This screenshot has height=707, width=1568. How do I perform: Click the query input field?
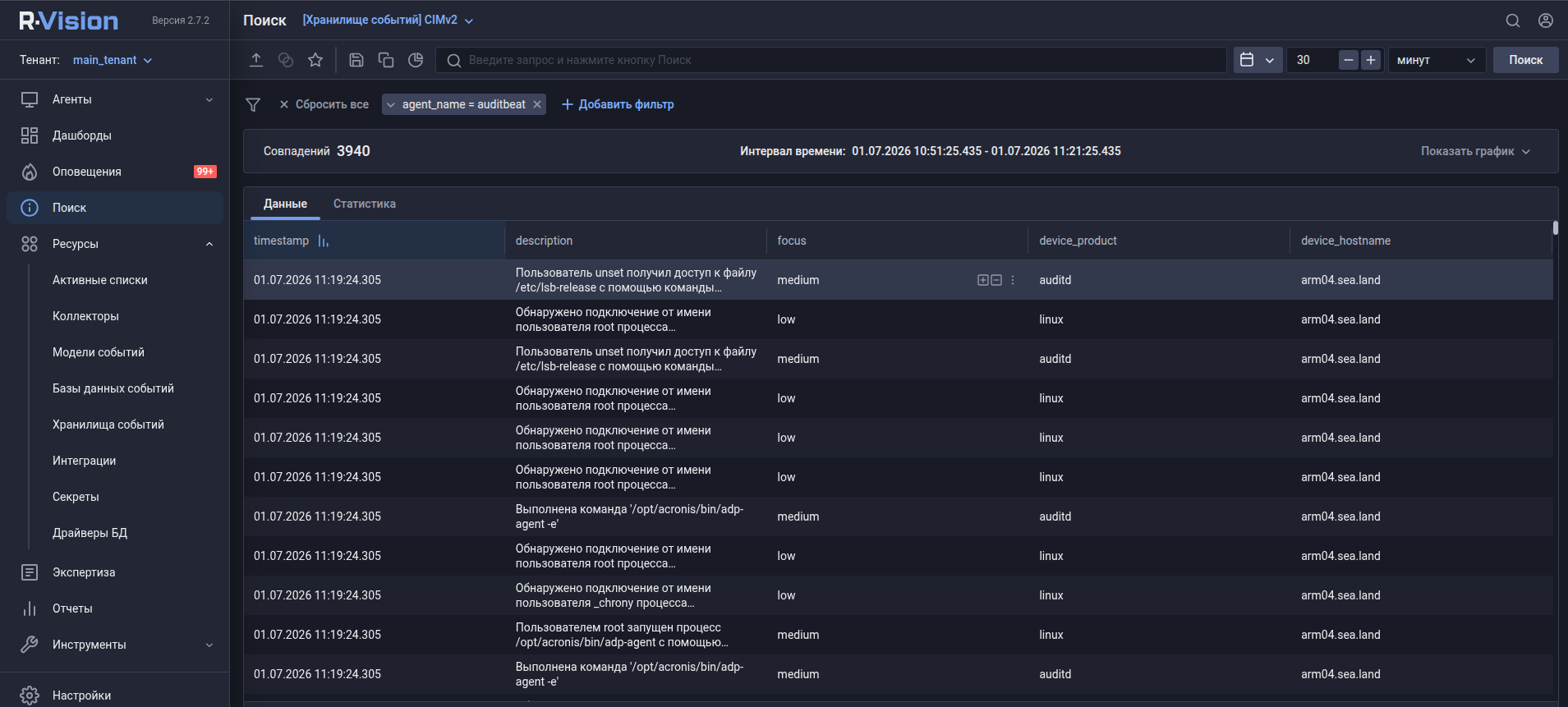tap(831, 60)
